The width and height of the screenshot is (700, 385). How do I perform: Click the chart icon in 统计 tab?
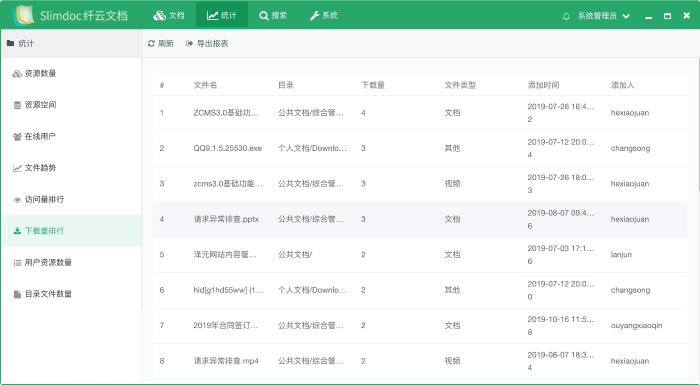(212, 16)
